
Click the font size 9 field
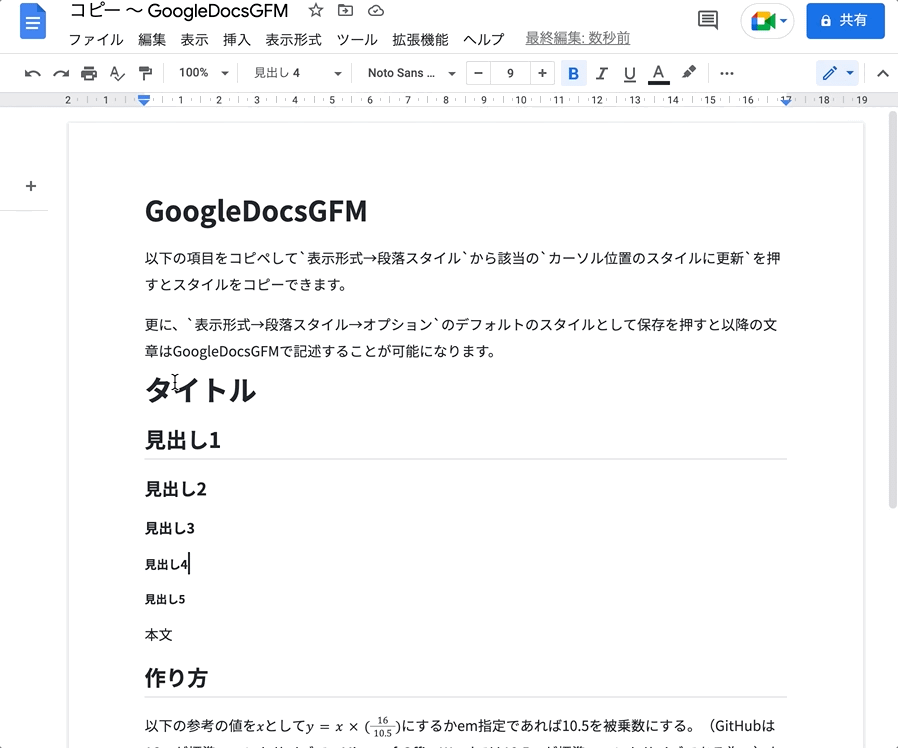point(510,73)
